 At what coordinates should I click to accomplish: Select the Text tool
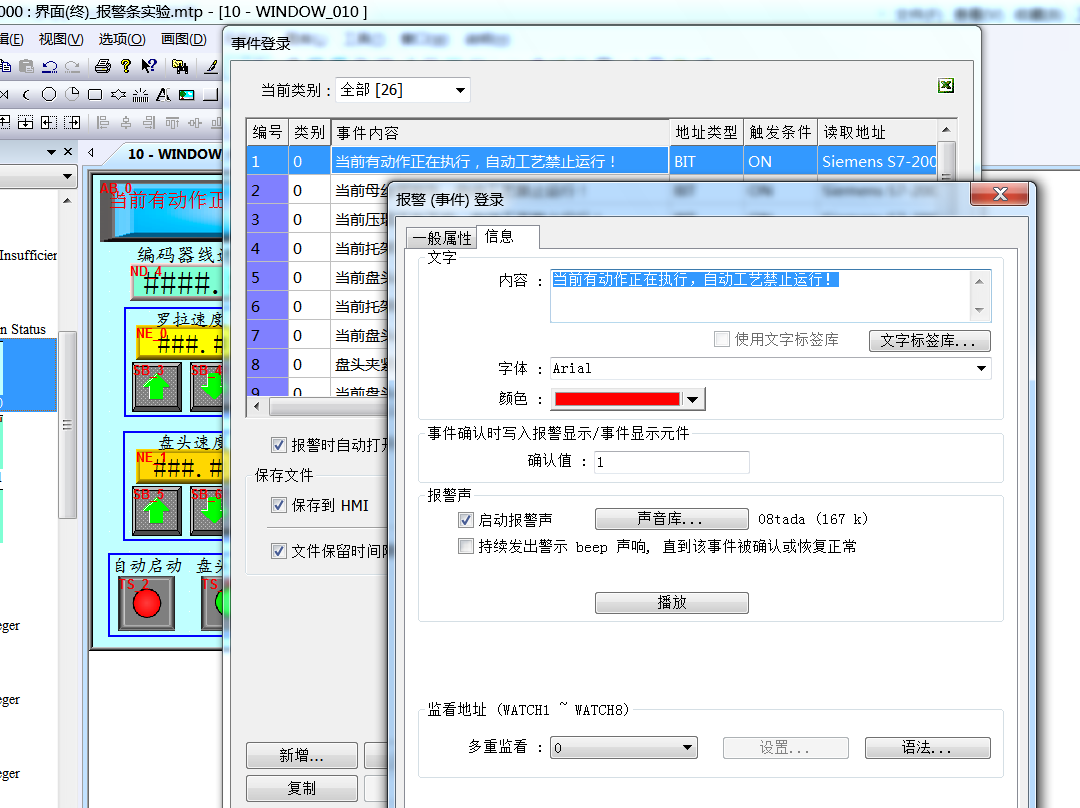[162, 93]
